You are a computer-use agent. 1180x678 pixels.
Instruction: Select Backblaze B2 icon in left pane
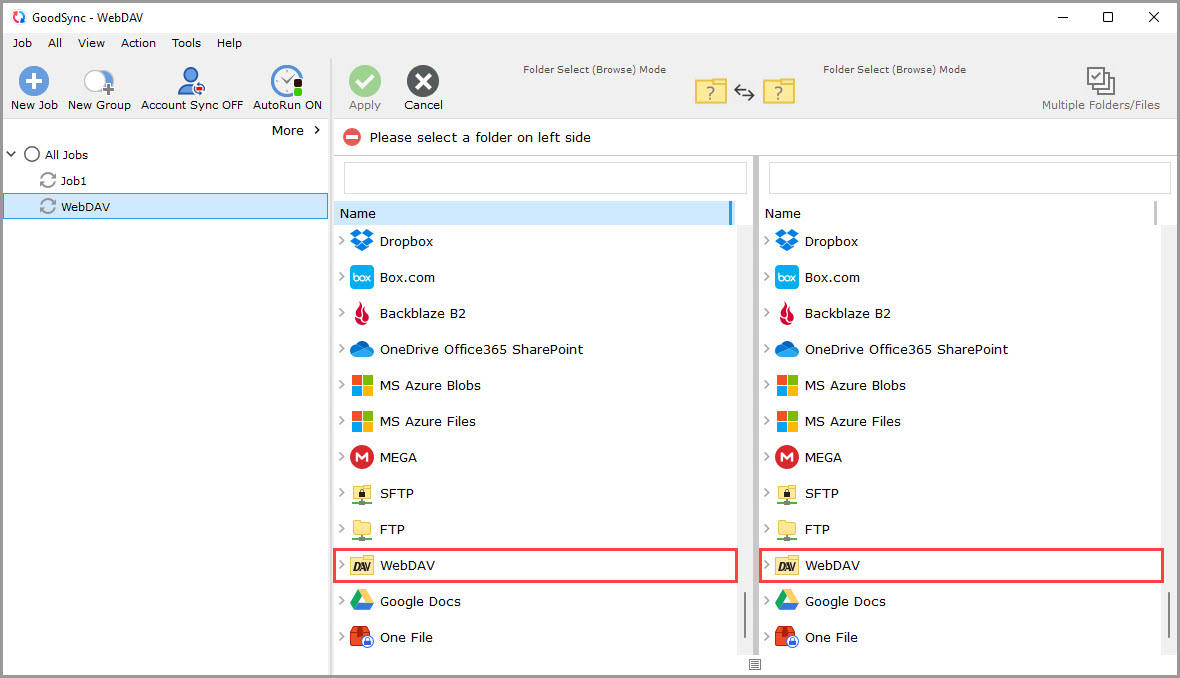pyautogui.click(x=362, y=313)
